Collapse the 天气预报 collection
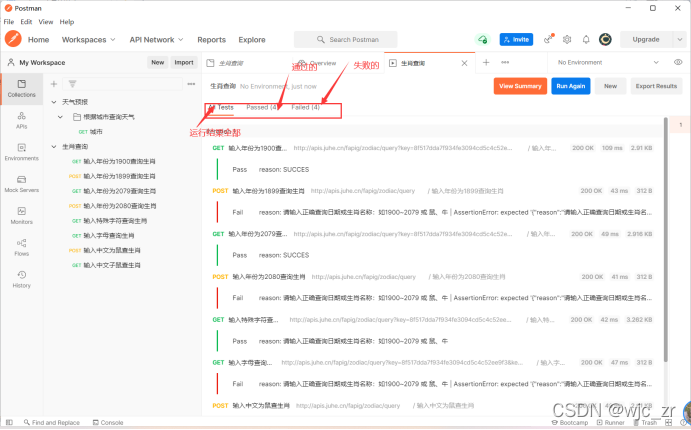The height and width of the screenshot is (430, 691). [54, 102]
